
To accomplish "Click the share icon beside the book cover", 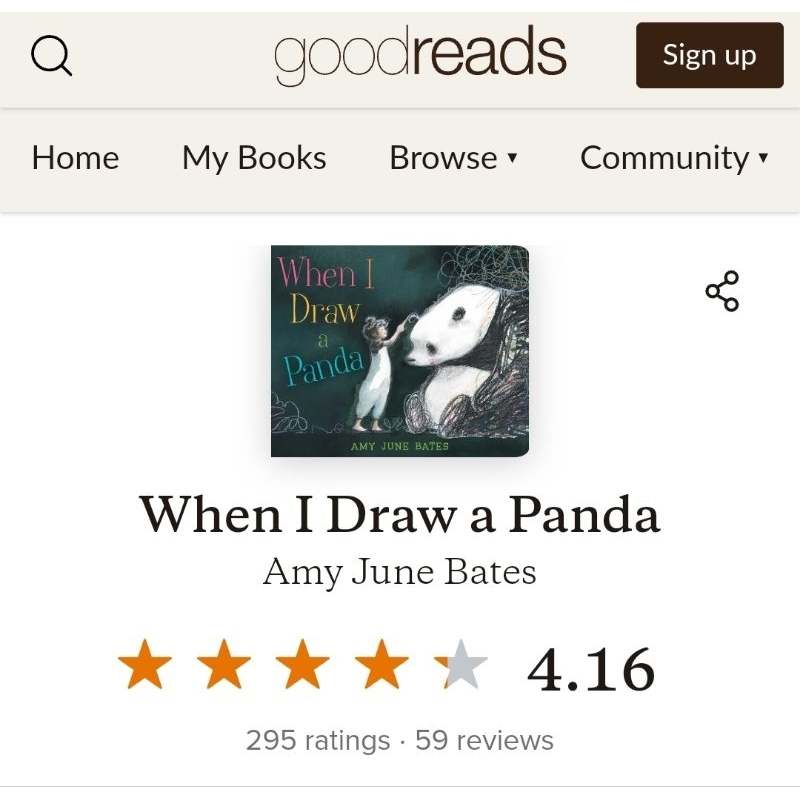I will pyautogui.click(x=722, y=291).
